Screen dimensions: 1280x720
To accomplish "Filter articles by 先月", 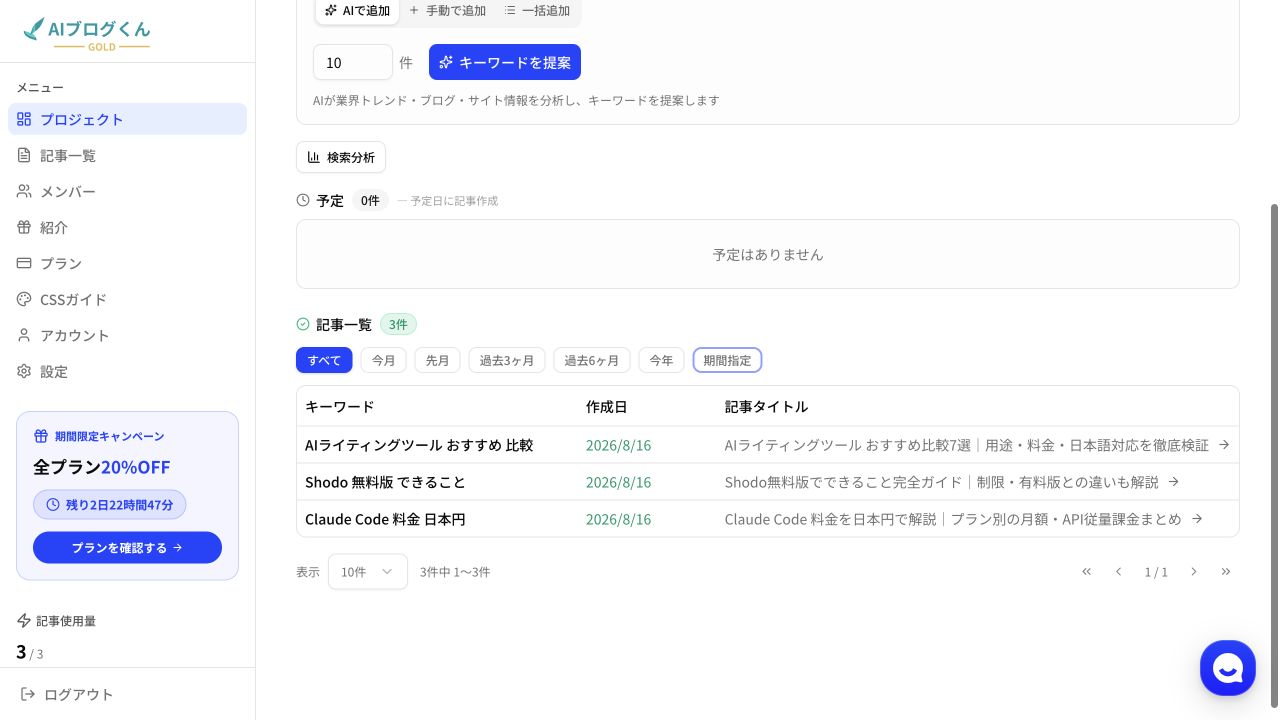I will [438, 360].
